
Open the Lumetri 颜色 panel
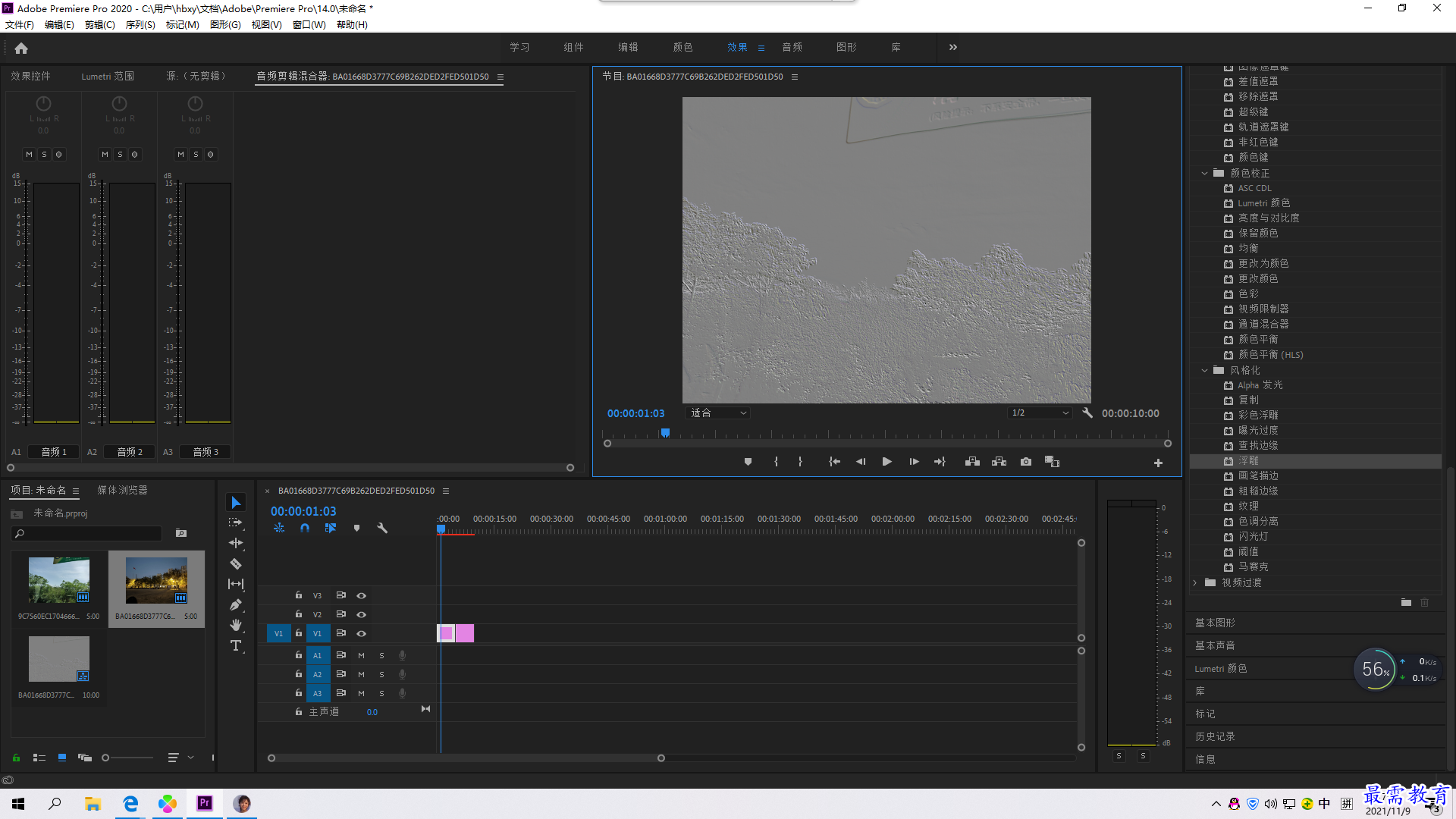pyautogui.click(x=1221, y=668)
